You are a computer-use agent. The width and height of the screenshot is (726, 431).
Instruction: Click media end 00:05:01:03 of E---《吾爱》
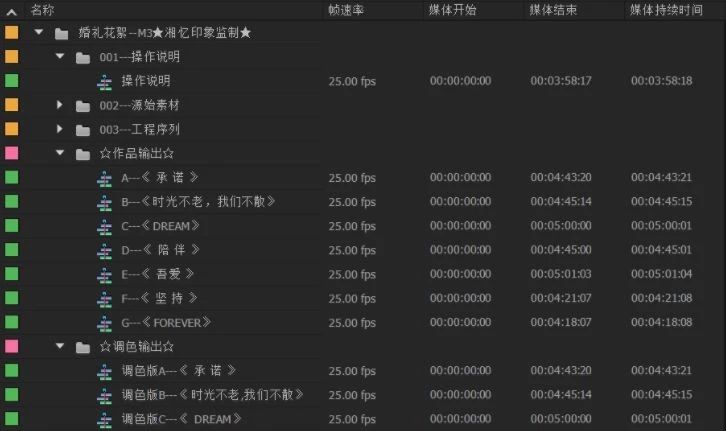click(561, 274)
